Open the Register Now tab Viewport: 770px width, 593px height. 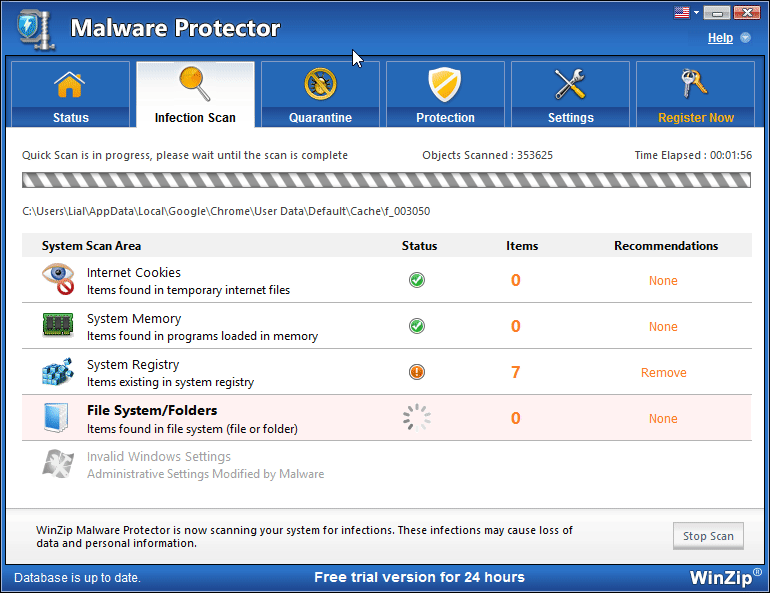695,94
